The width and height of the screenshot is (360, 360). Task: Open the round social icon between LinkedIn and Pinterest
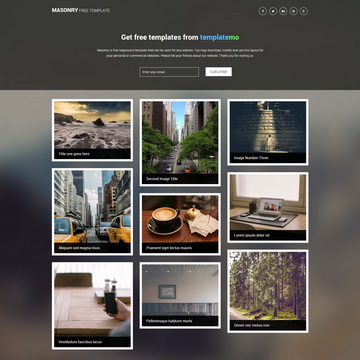[x=293, y=11]
